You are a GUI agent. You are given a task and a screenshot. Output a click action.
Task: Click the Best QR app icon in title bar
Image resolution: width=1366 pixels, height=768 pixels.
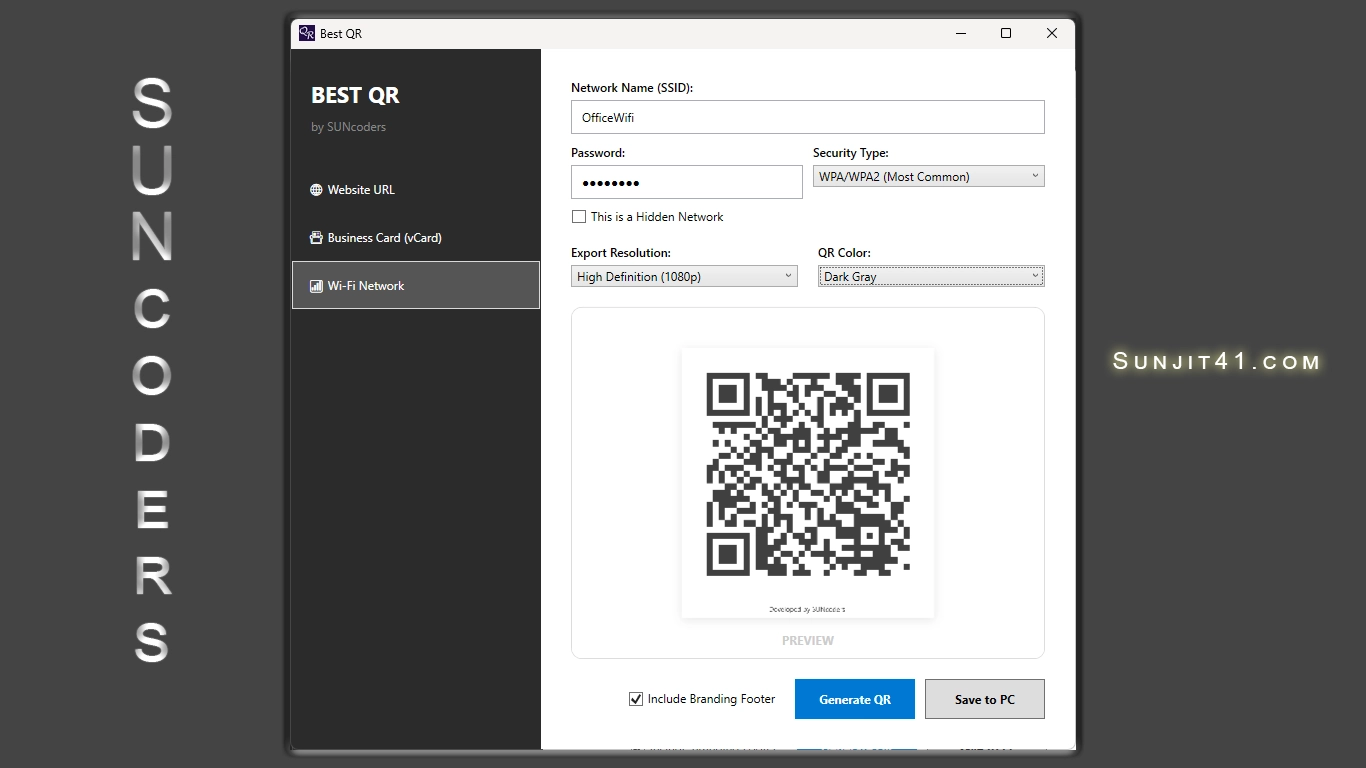[x=307, y=33]
